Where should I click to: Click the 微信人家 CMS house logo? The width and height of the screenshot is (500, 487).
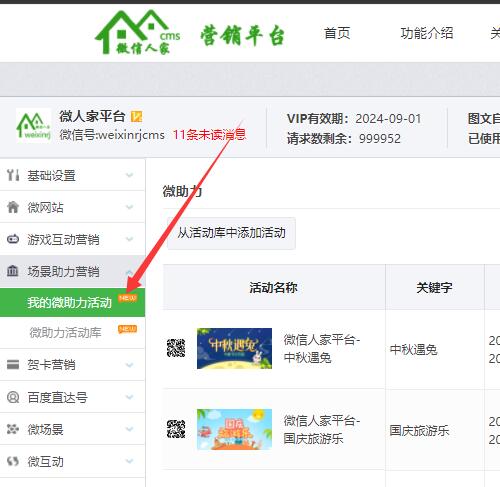[x=137, y=32]
